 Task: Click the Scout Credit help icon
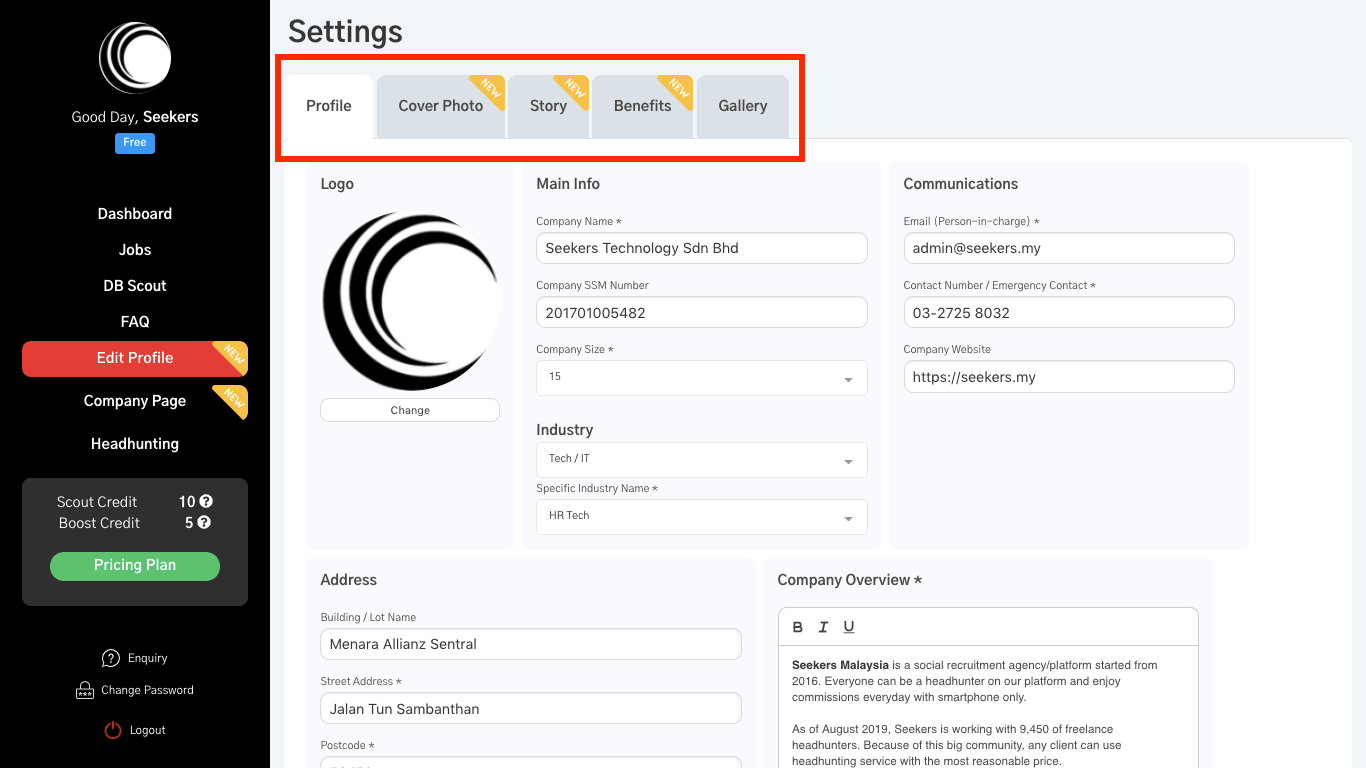tap(206, 502)
